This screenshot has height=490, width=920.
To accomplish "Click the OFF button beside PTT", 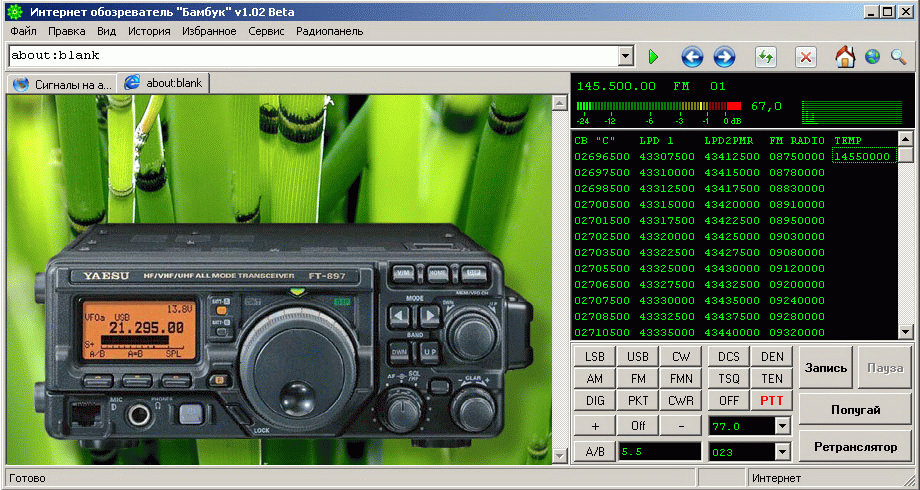I will coord(729,401).
